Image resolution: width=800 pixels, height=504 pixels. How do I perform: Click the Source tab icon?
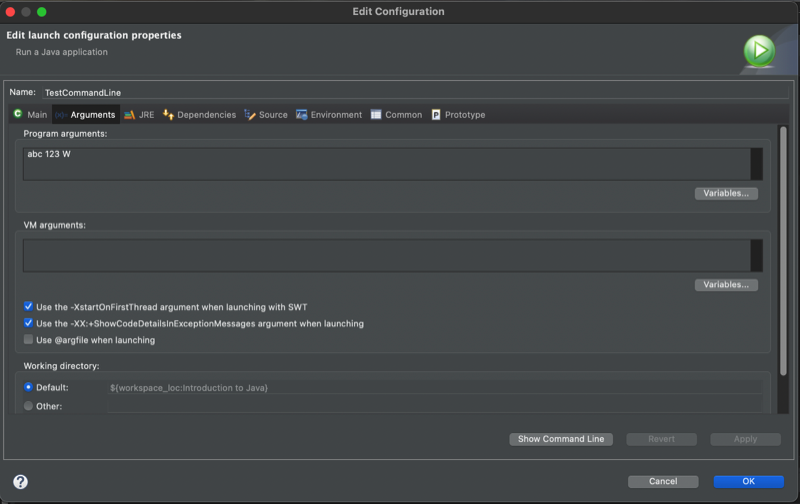250,115
